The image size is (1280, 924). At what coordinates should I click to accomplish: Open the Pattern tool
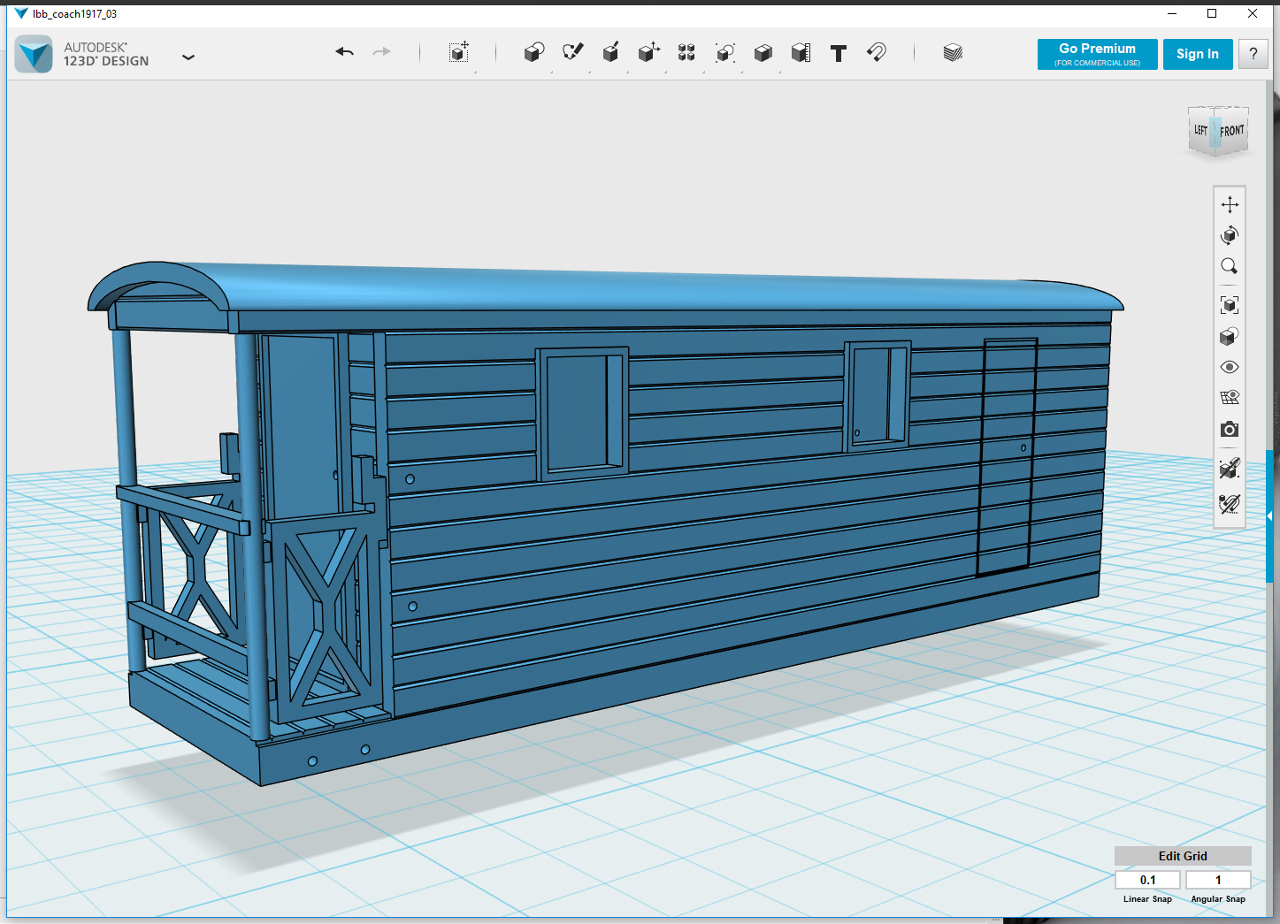pos(687,53)
